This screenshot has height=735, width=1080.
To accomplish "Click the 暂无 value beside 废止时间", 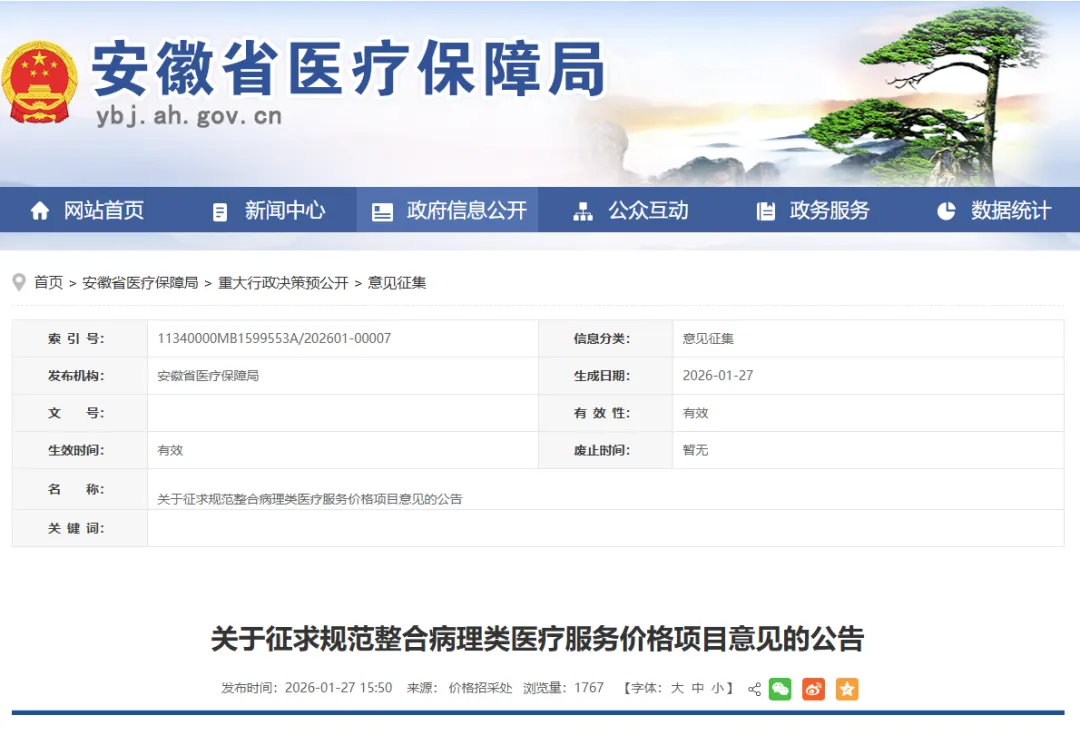I will pos(695,450).
